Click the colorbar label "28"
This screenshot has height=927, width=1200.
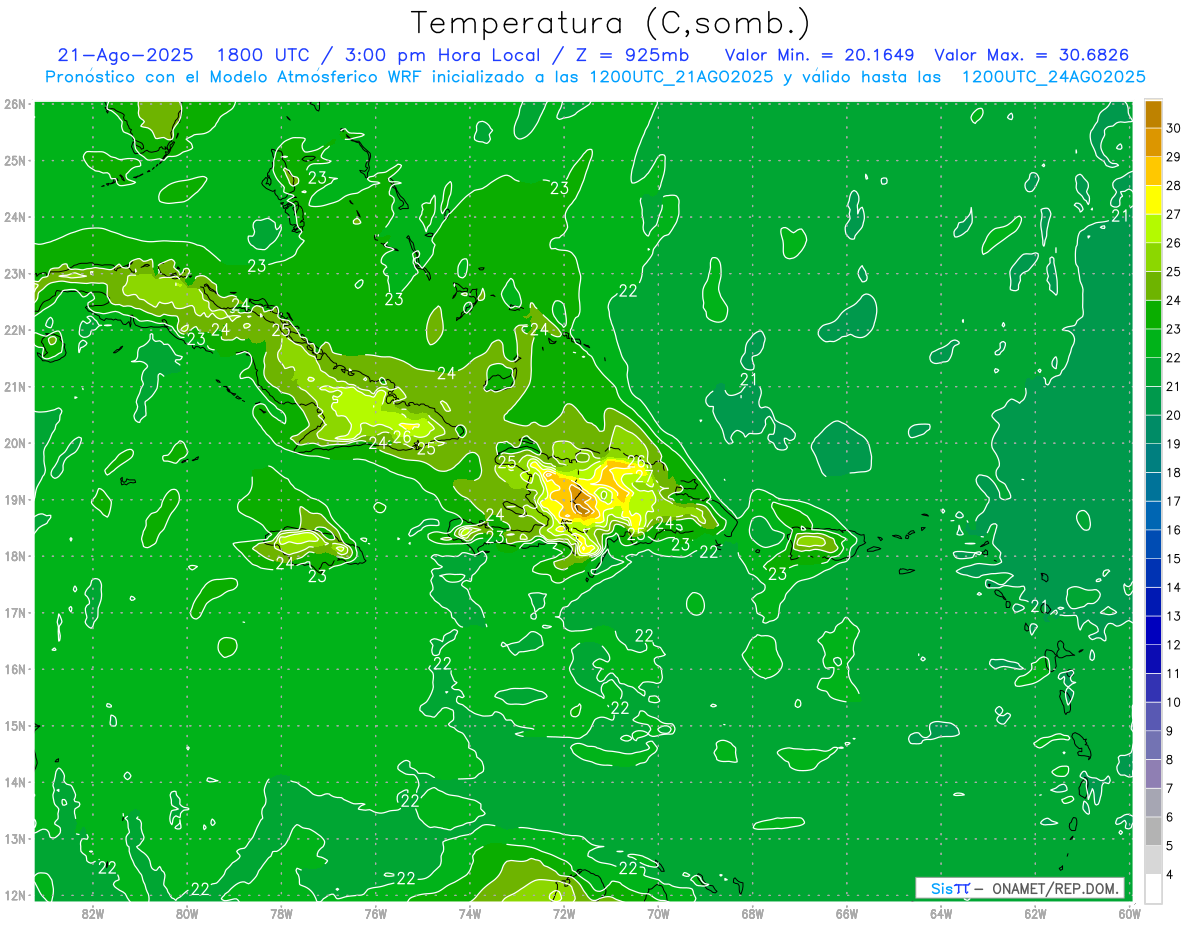pos(1173,185)
